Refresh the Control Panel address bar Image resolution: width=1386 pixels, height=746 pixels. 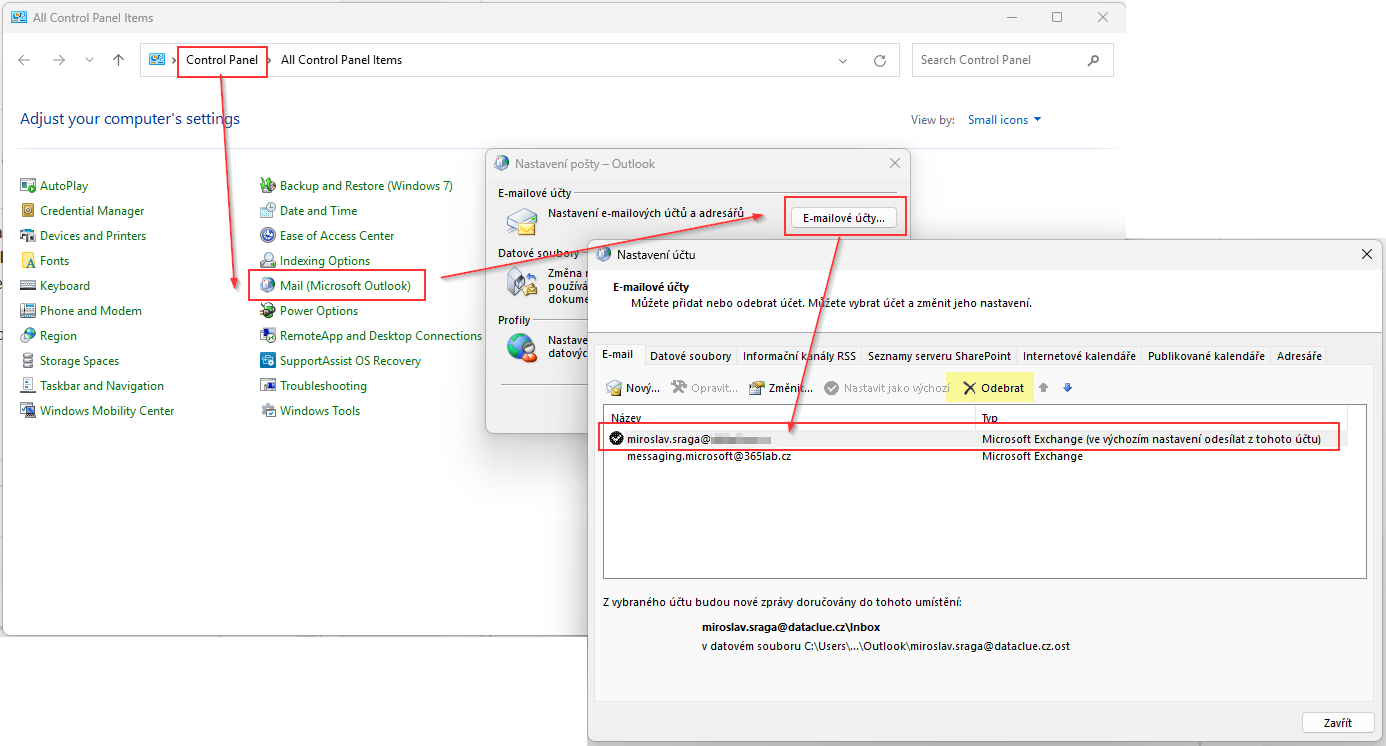tap(880, 60)
